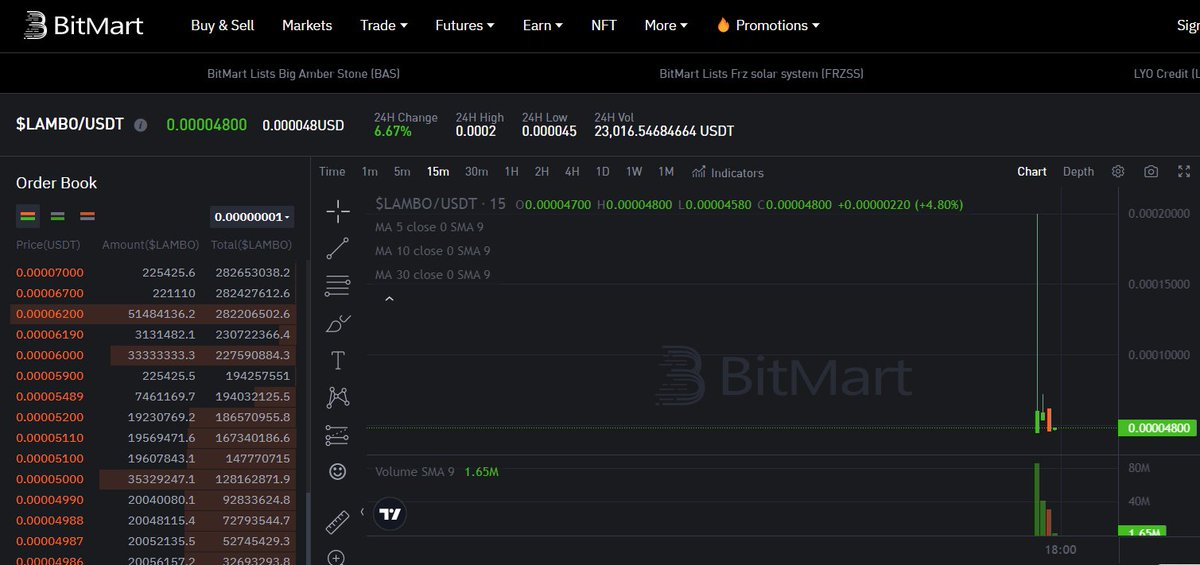Show buy orders only view
The height and width of the screenshot is (565, 1200).
(58, 216)
